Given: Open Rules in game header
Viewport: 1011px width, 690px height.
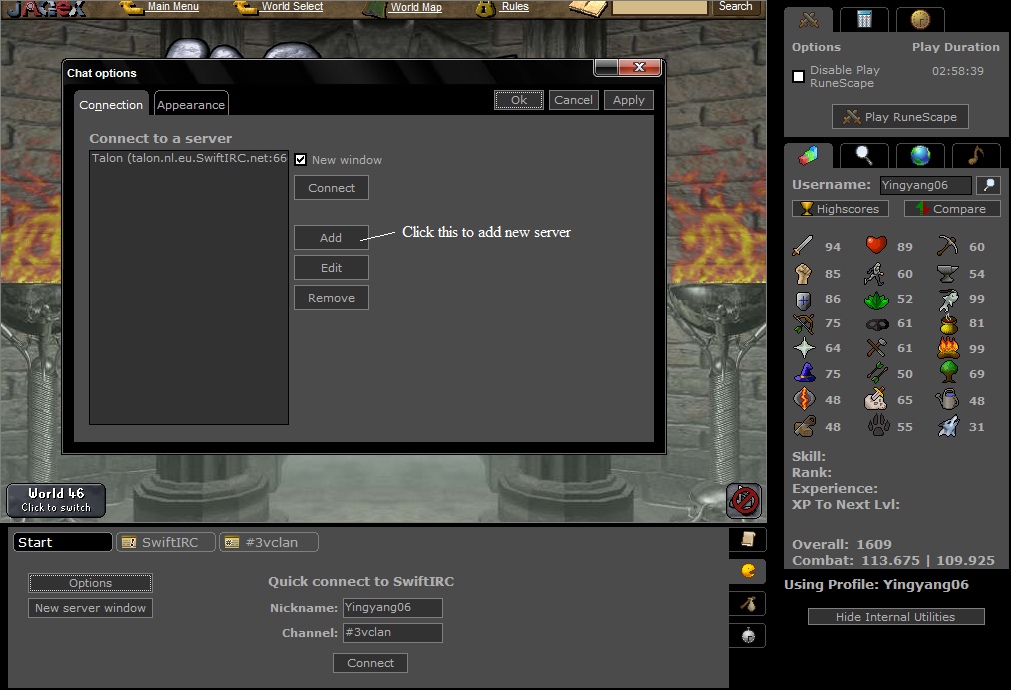Looking at the screenshot, I should click(x=515, y=6).
